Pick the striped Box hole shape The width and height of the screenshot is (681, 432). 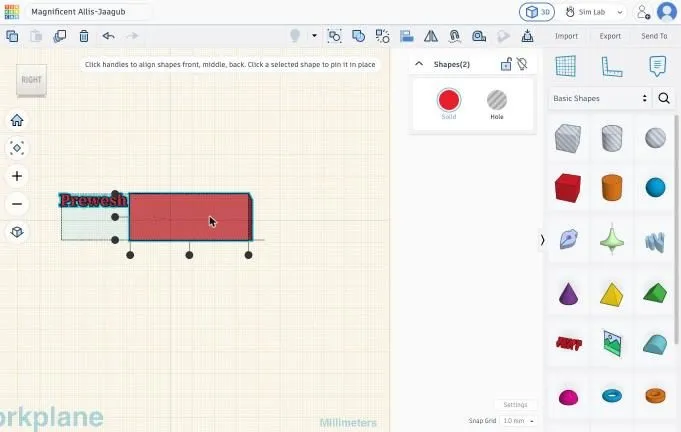(x=568, y=139)
